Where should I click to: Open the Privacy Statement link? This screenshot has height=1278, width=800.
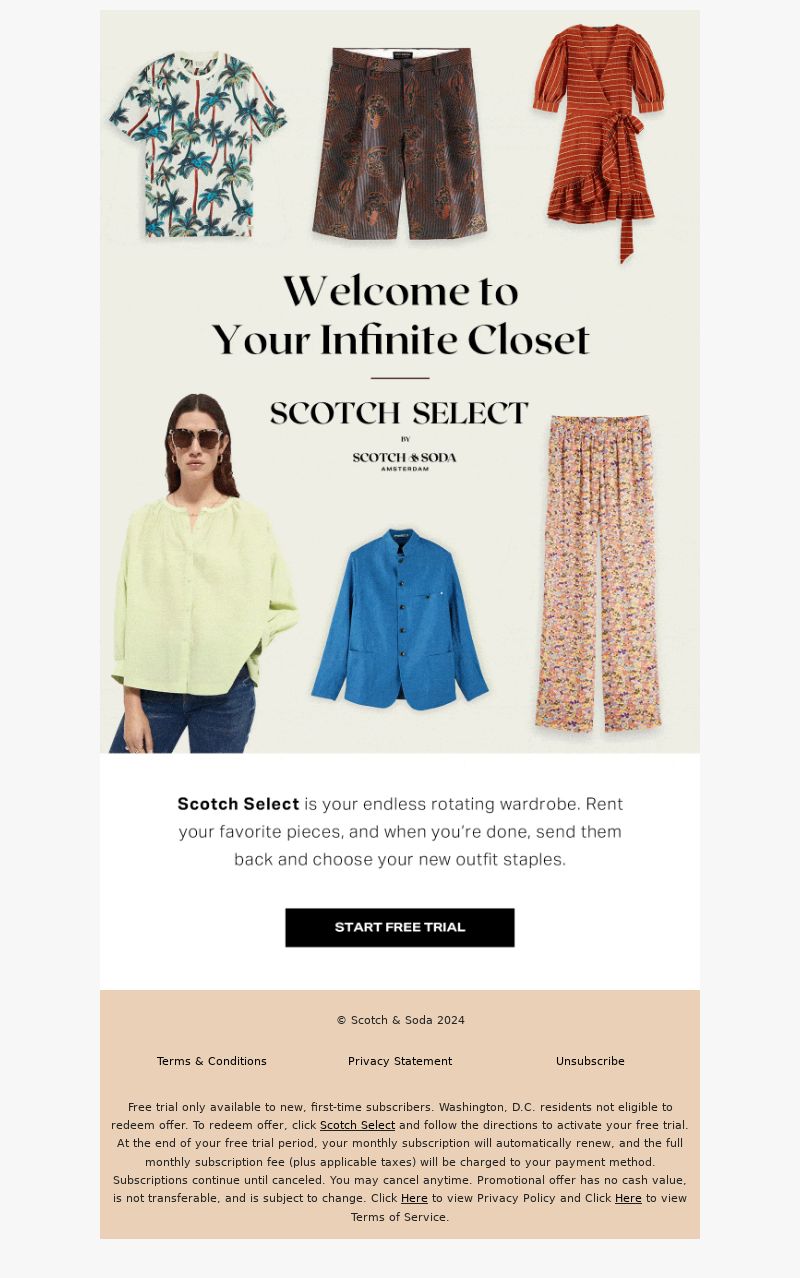tap(400, 1061)
